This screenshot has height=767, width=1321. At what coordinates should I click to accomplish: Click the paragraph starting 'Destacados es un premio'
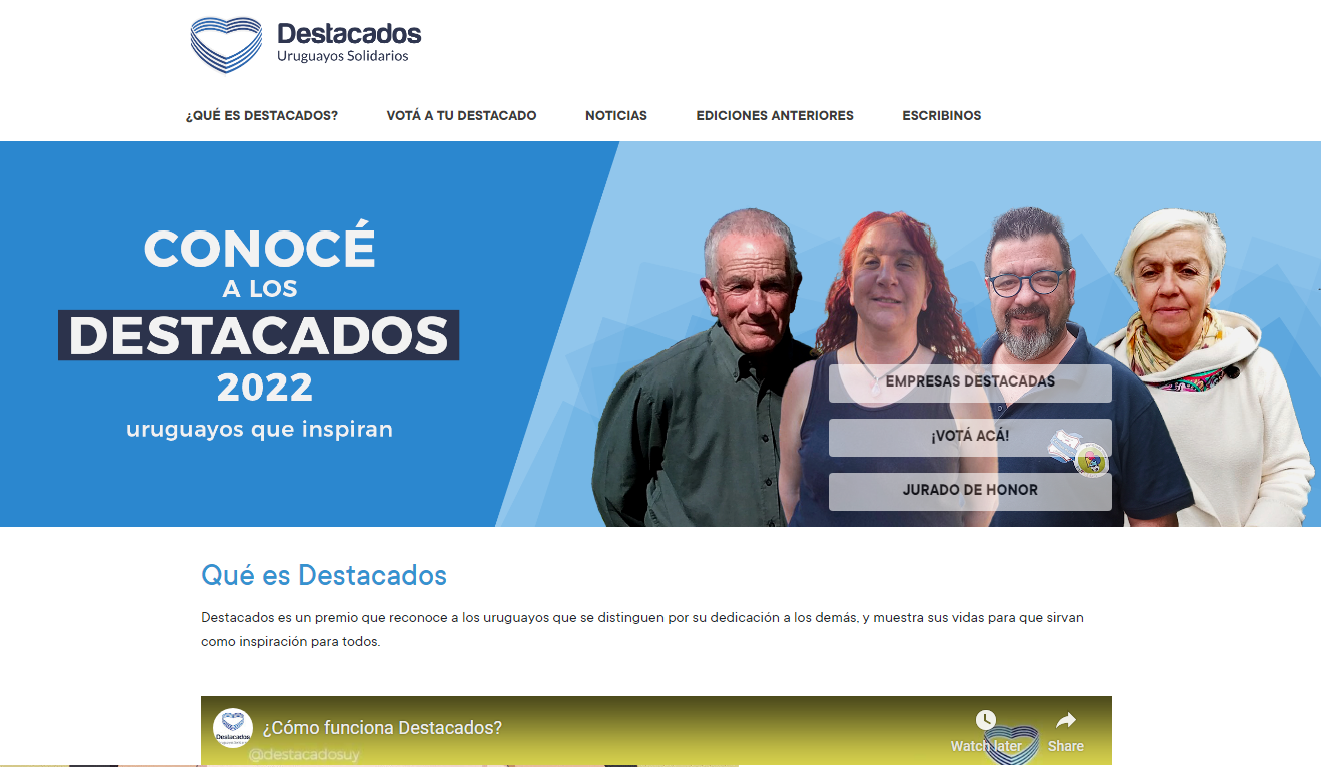pos(642,630)
